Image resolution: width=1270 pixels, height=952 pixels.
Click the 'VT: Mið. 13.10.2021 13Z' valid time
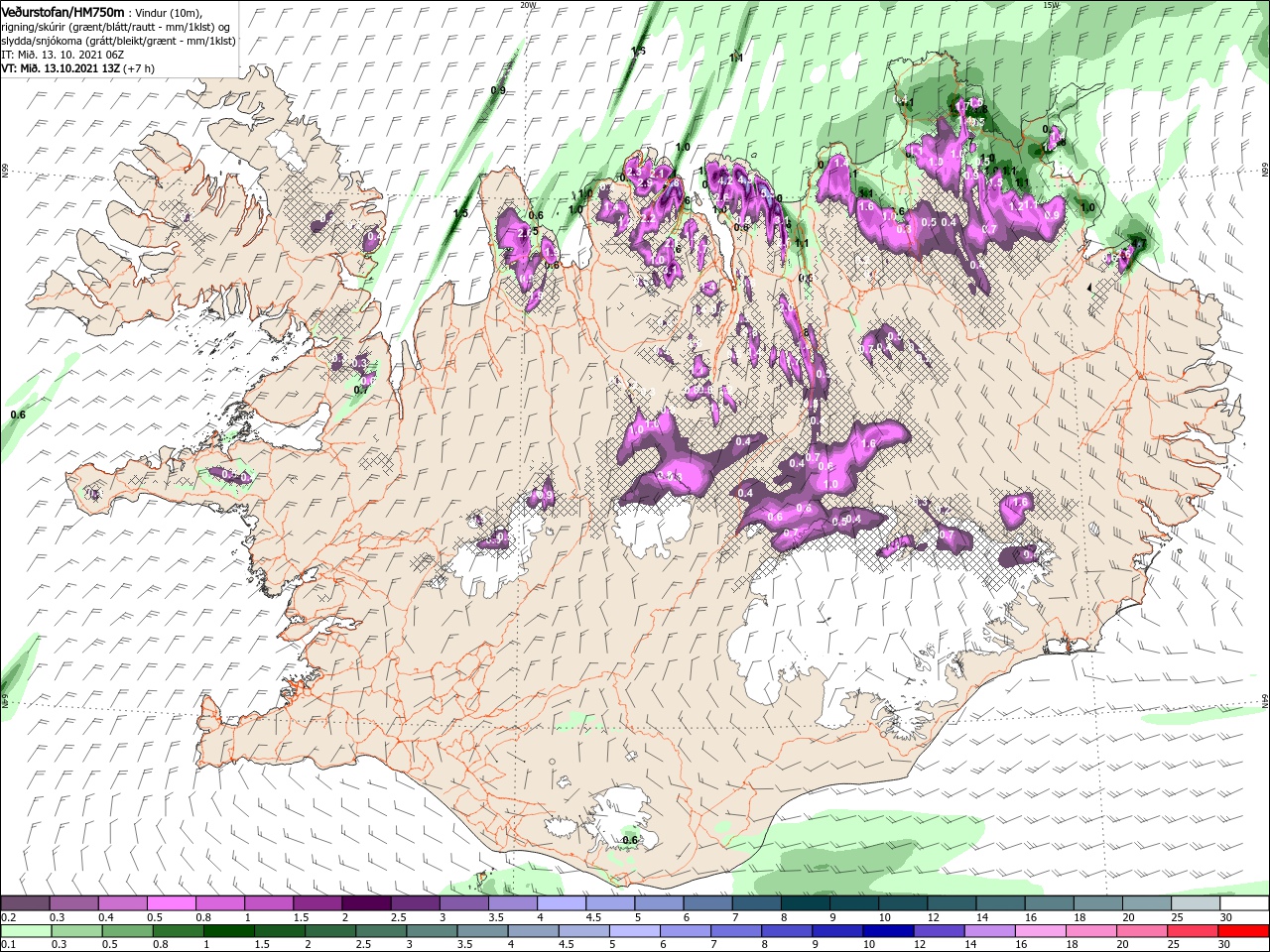(61, 68)
